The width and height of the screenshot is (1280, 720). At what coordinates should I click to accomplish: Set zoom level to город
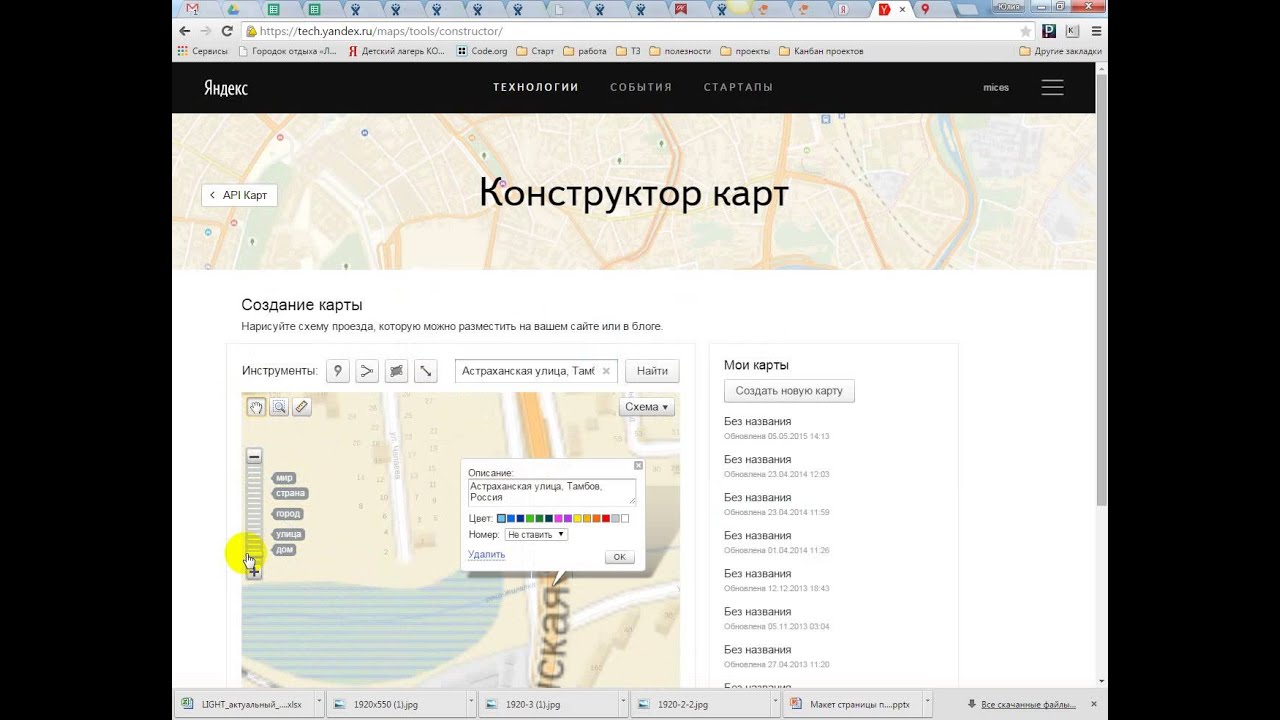pyautogui.click(x=288, y=514)
